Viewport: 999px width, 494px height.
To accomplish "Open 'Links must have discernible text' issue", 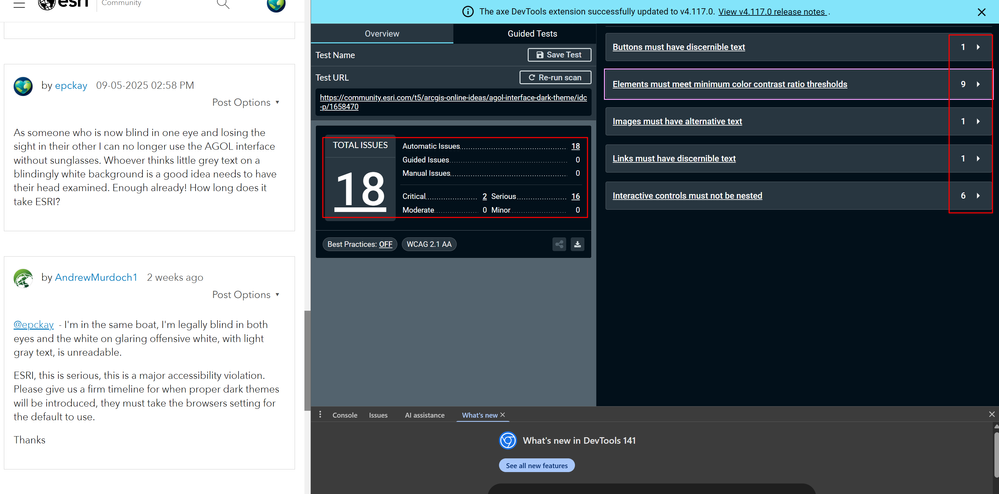I will point(674,158).
